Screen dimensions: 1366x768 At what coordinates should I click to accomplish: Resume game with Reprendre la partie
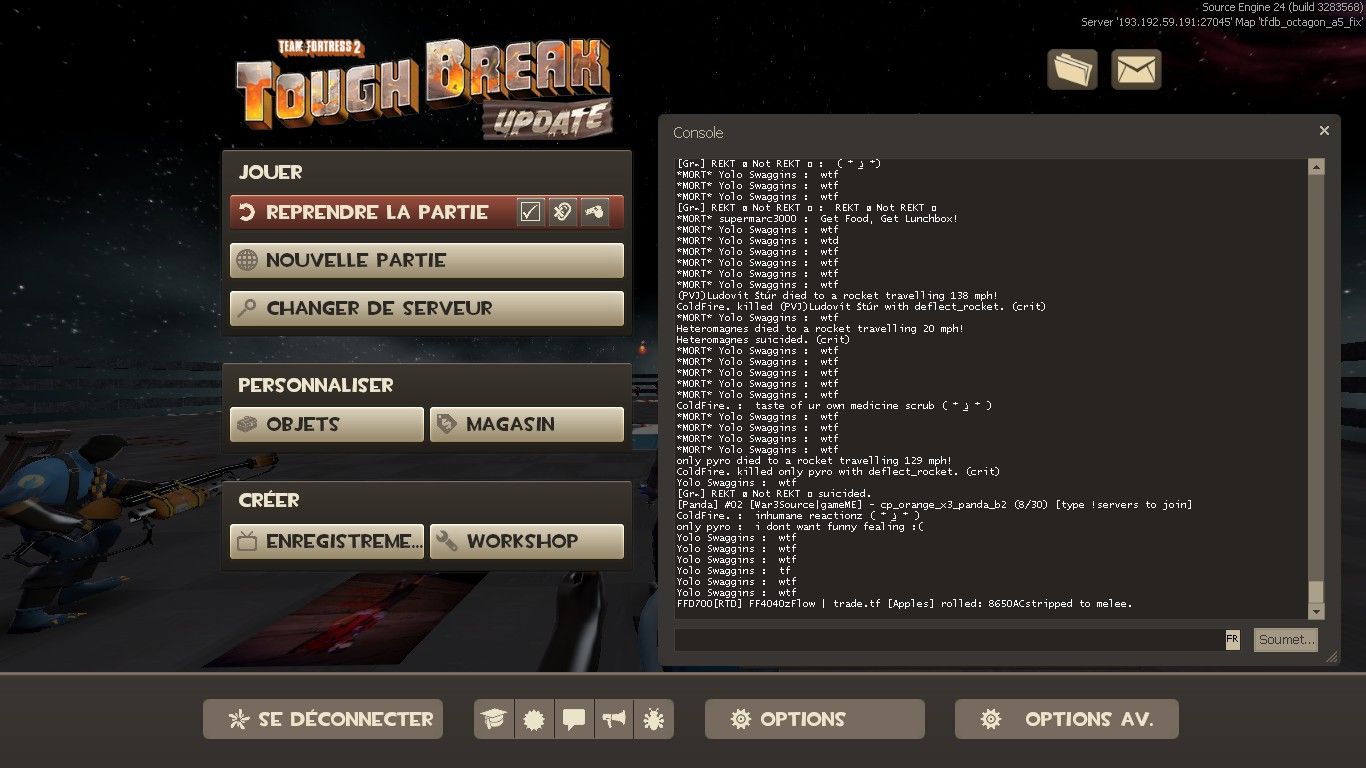[375, 212]
